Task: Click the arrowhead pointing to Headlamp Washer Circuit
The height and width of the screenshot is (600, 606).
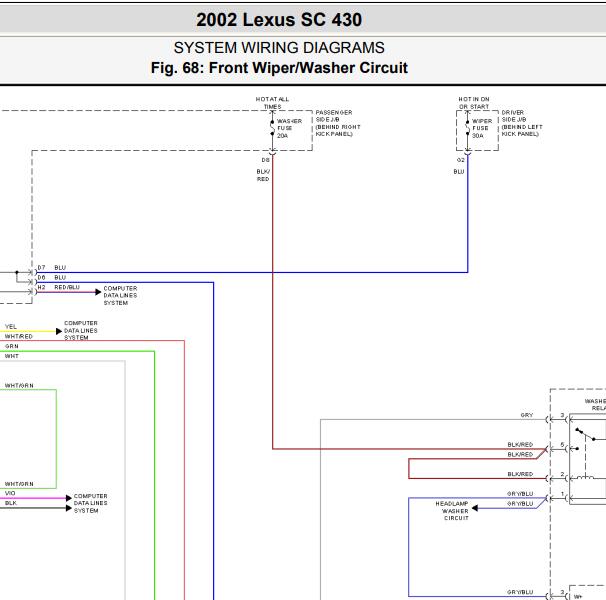Action: click(475, 508)
